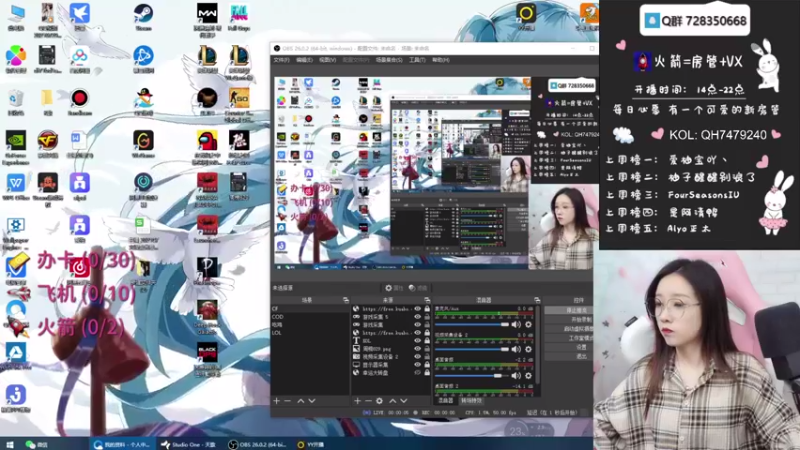
Task: Open the OBS Help menu
Action: coord(440,60)
